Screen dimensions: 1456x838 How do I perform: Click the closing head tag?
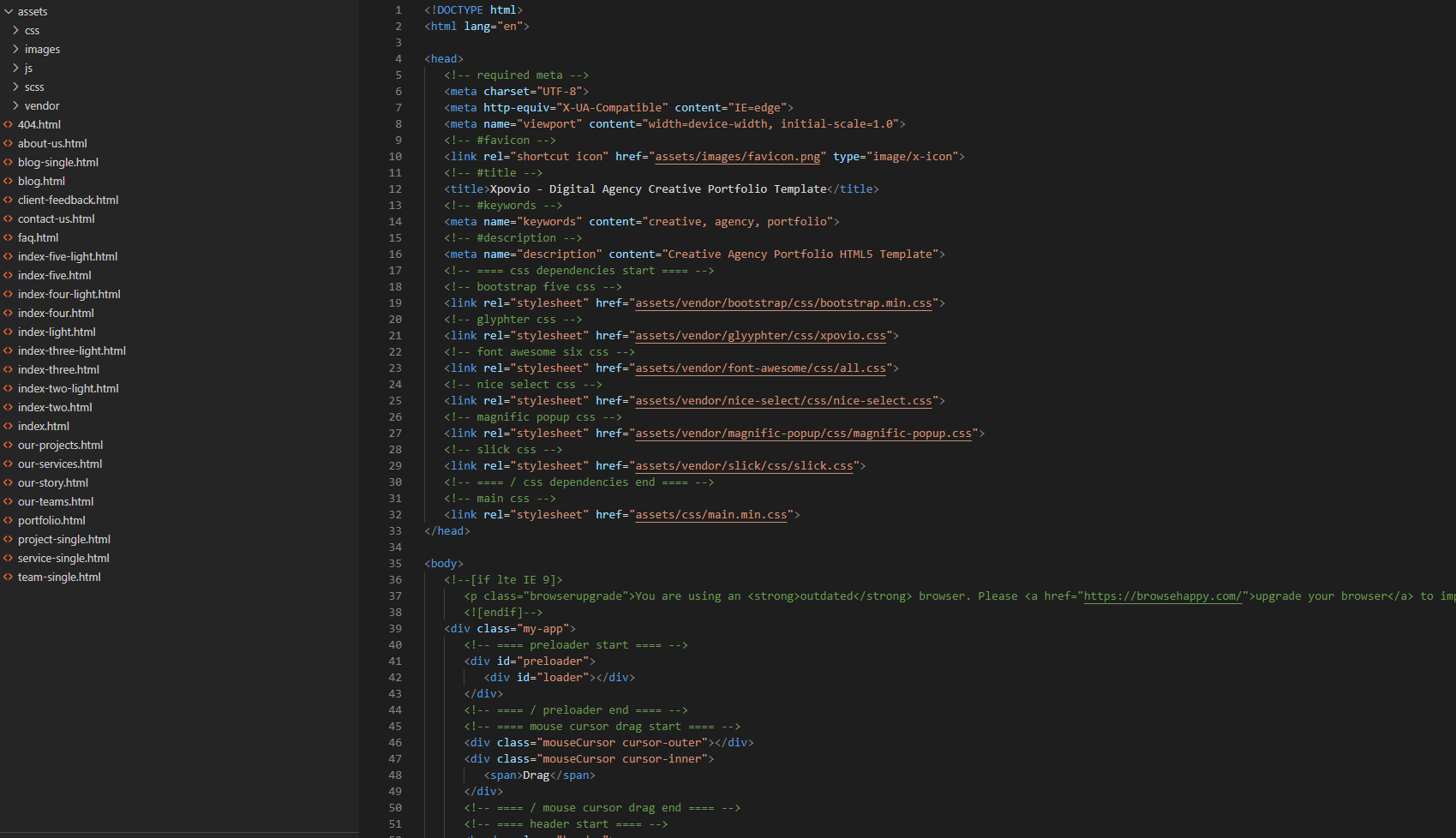click(447, 530)
